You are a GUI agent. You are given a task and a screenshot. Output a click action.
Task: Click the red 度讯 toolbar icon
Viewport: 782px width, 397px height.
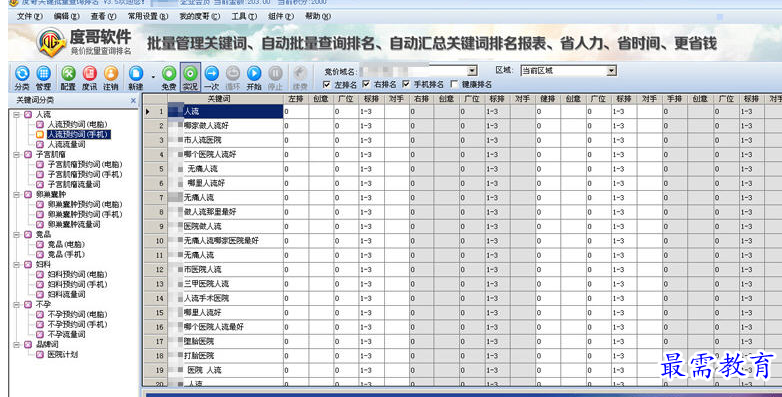(90, 74)
